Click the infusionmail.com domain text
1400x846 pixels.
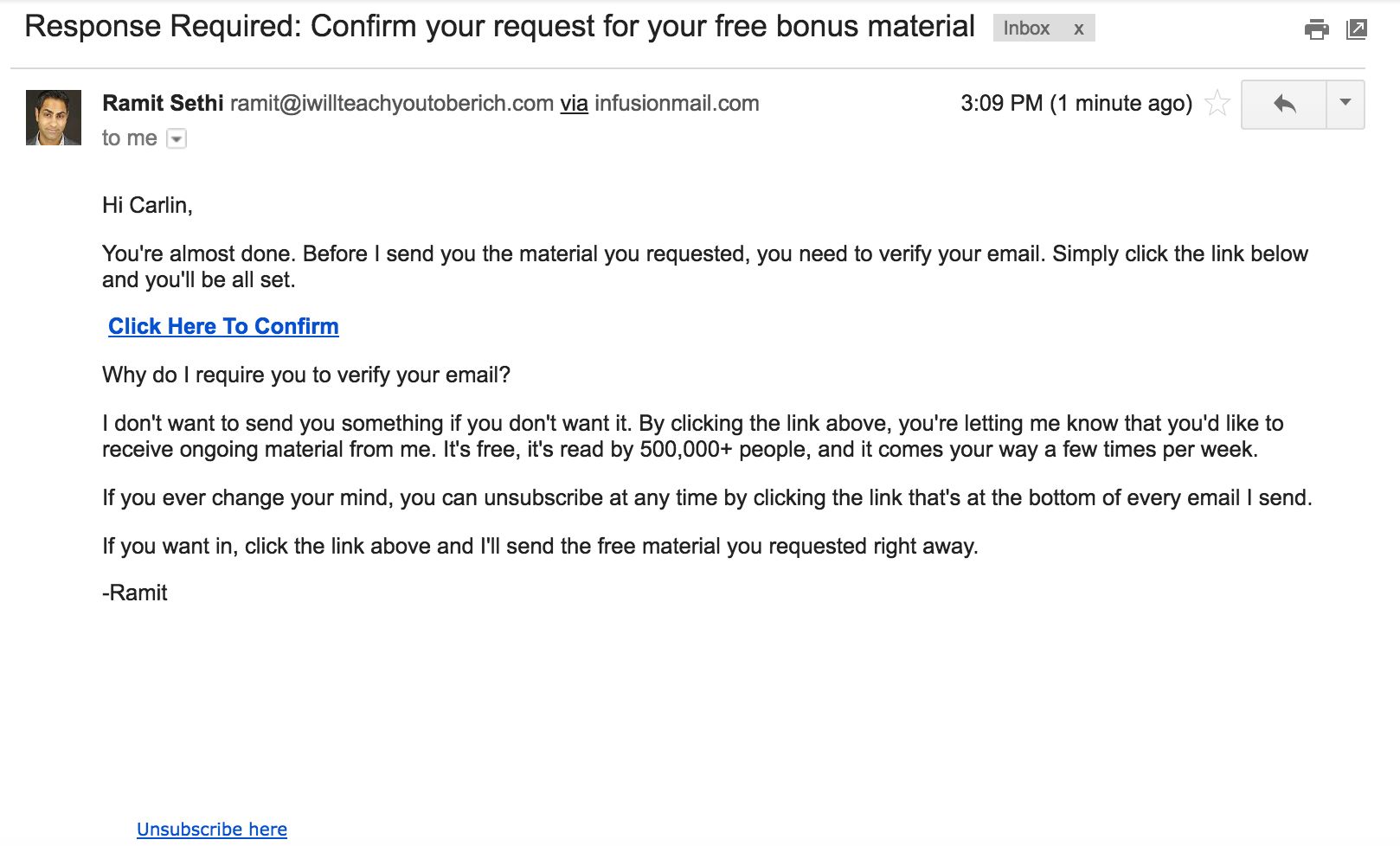pos(677,104)
